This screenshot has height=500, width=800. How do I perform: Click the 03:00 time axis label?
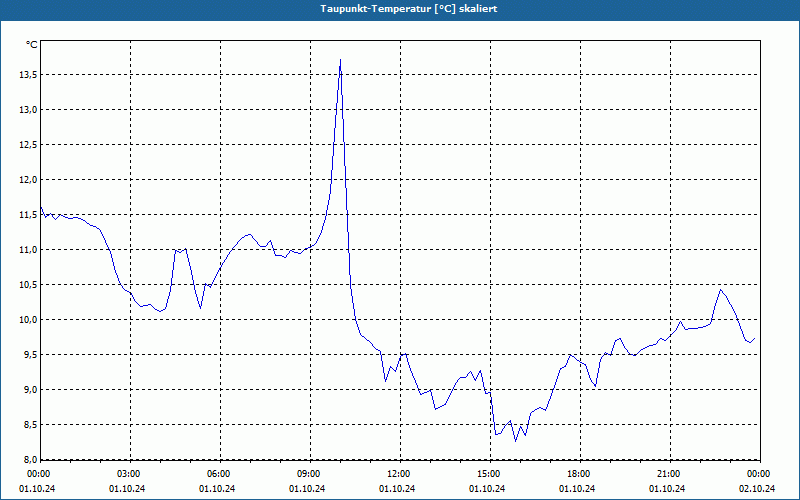(x=131, y=474)
